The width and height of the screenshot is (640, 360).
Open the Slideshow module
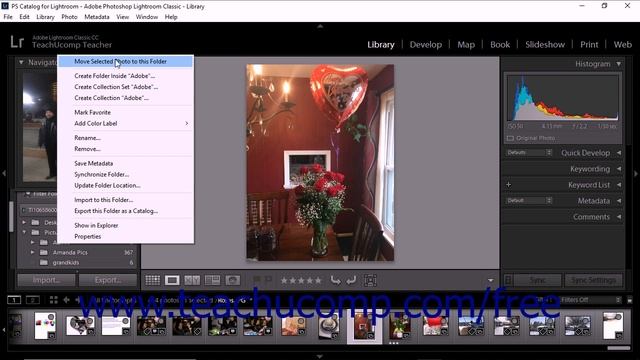point(545,44)
